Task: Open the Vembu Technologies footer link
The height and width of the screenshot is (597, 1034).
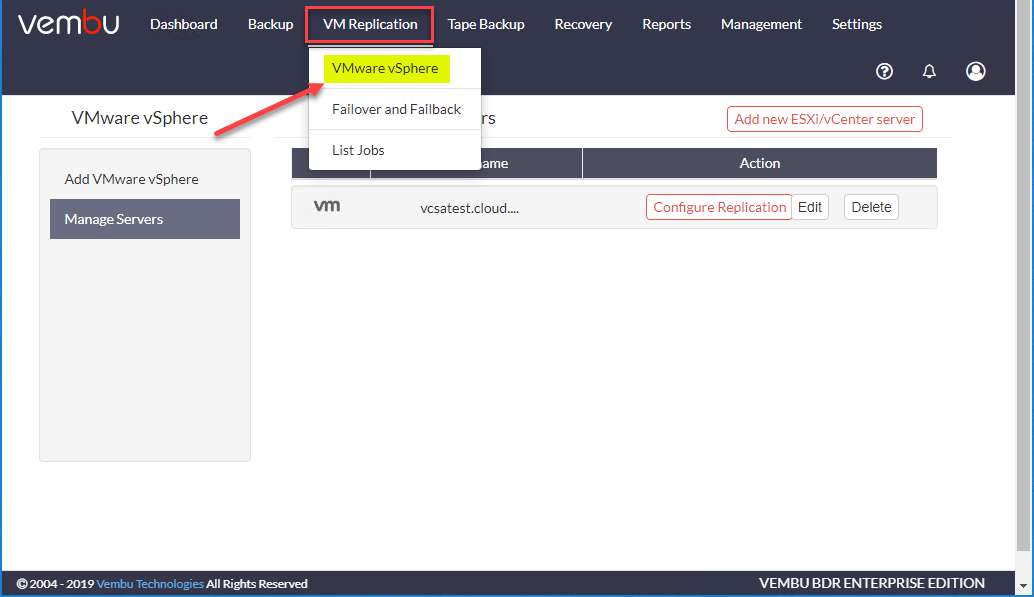Action: (x=150, y=584)
